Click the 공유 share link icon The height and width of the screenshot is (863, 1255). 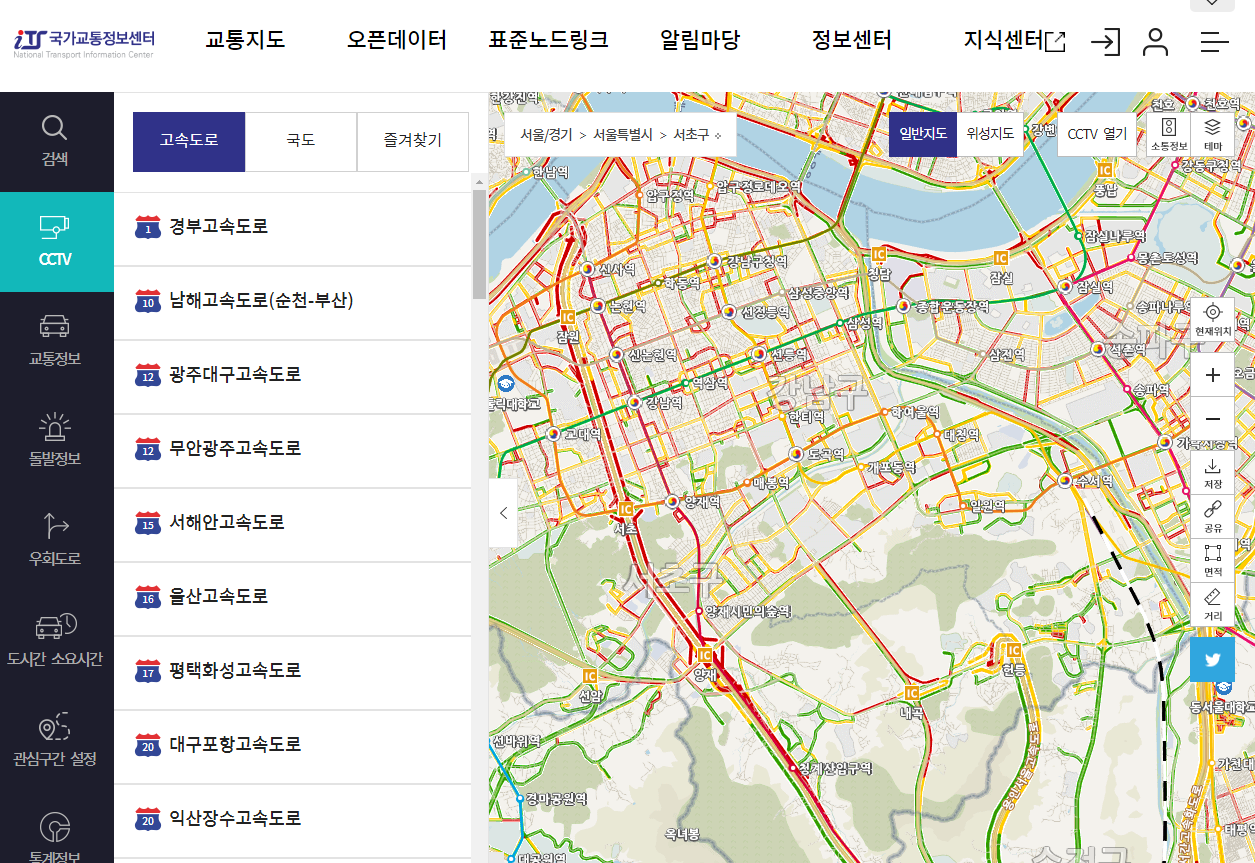[x=1212, y=516]
